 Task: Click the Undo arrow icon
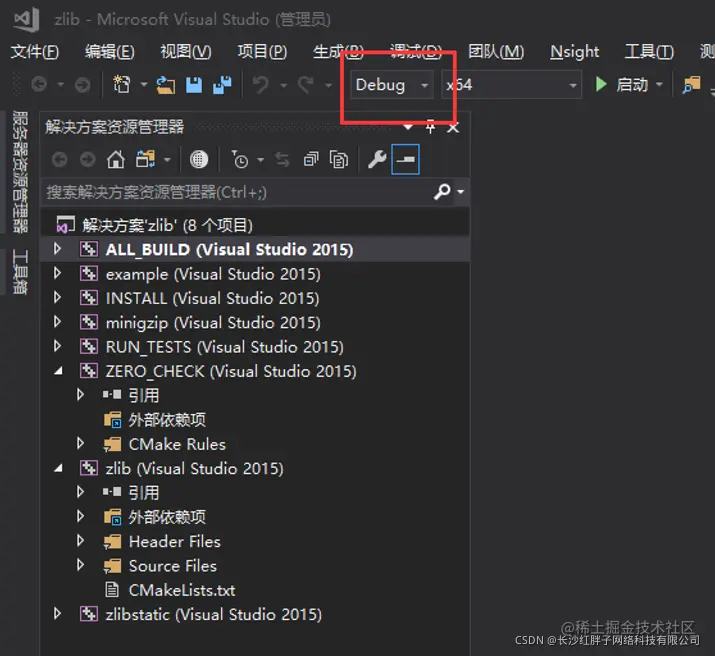[260, 85]
